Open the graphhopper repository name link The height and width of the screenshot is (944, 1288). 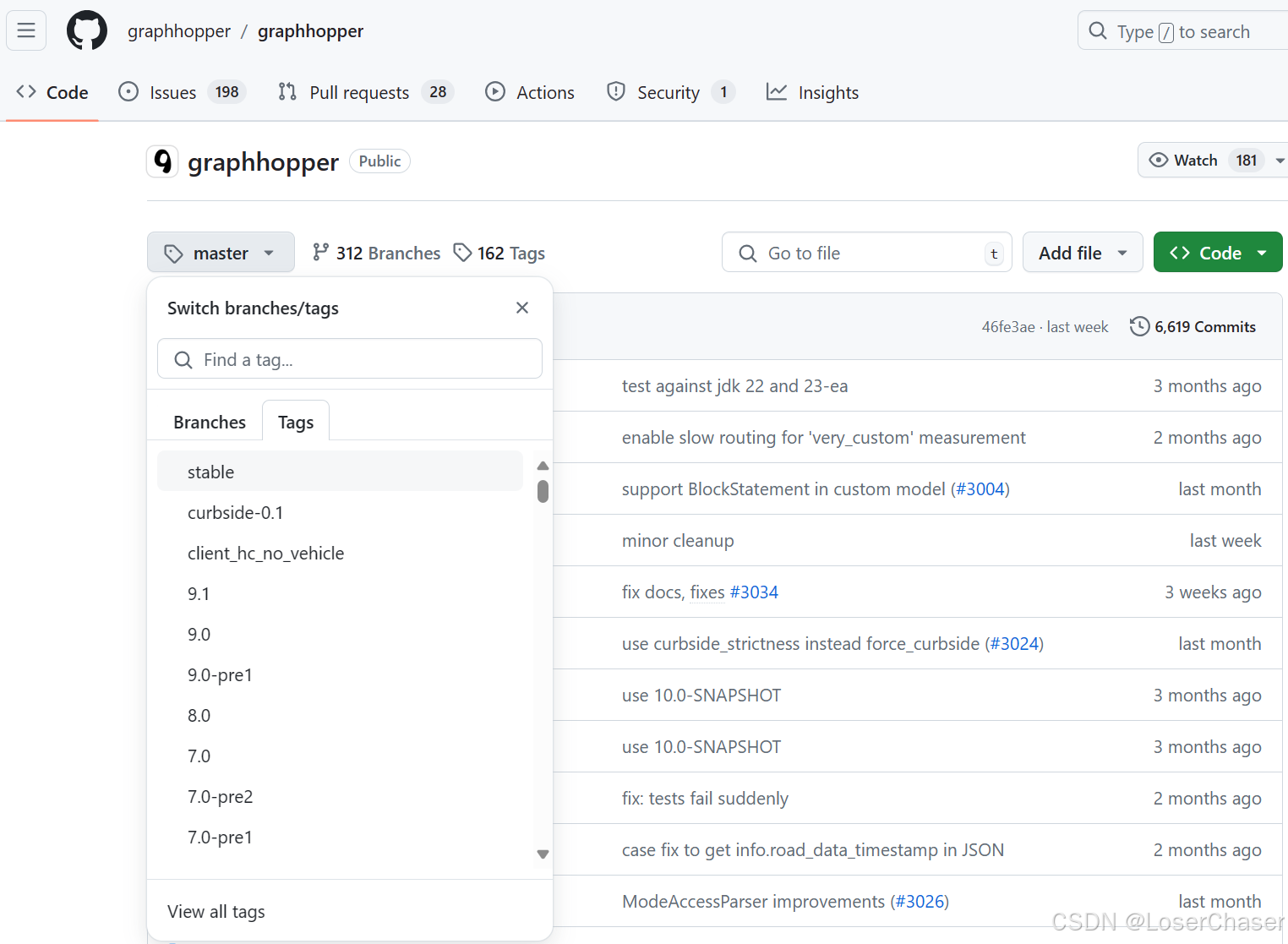click(310, 31)
